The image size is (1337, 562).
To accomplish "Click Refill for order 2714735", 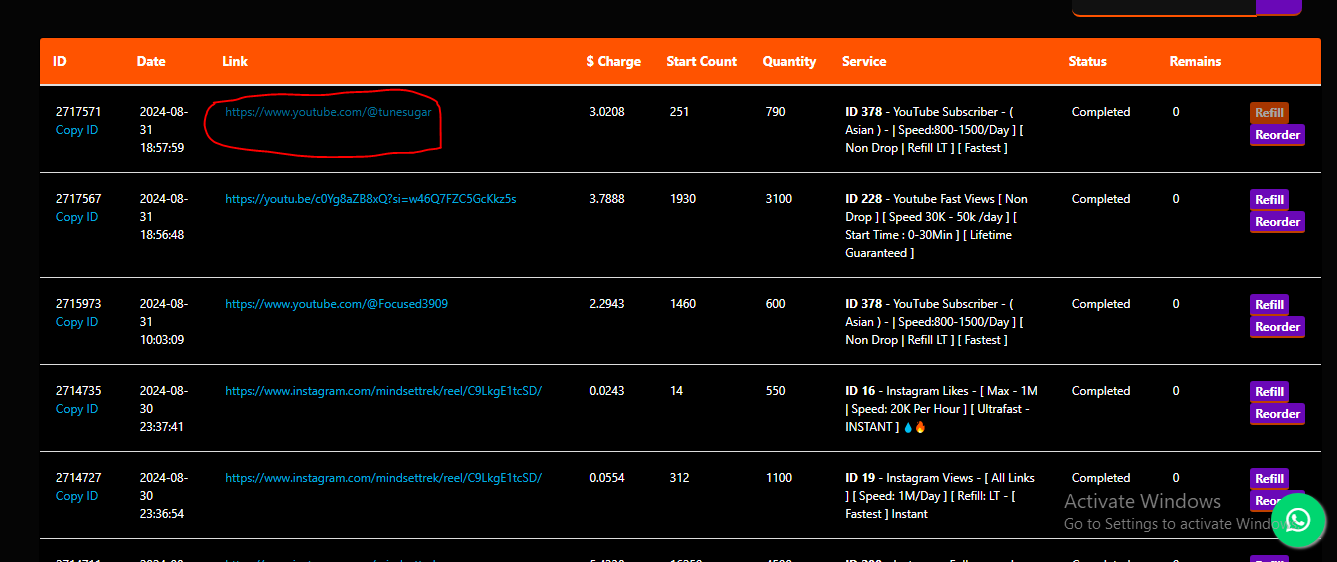I will pyautogui.click(x=1269, y=392).
